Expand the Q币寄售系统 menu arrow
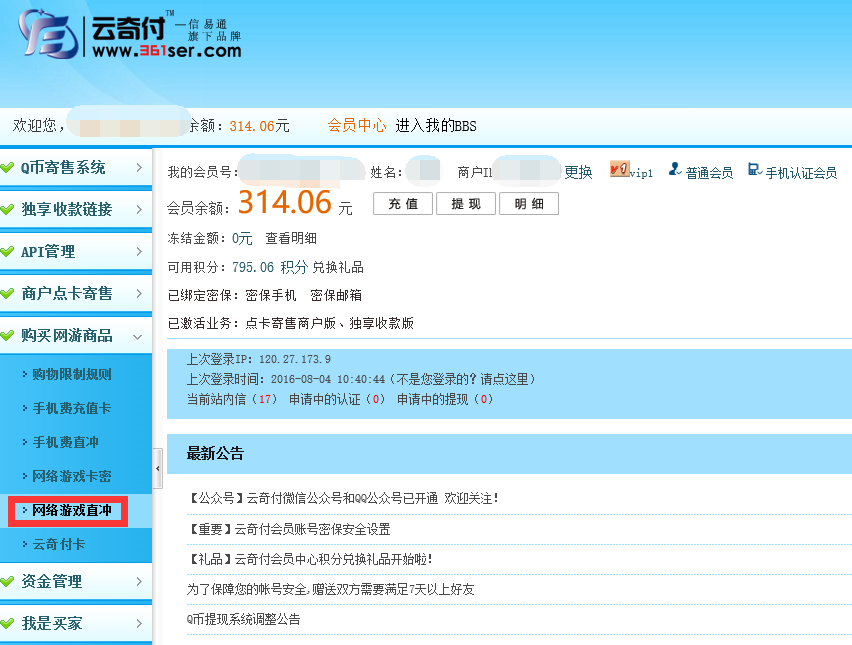This screenshot has height=645, width=852. click(x=139, y=167)
